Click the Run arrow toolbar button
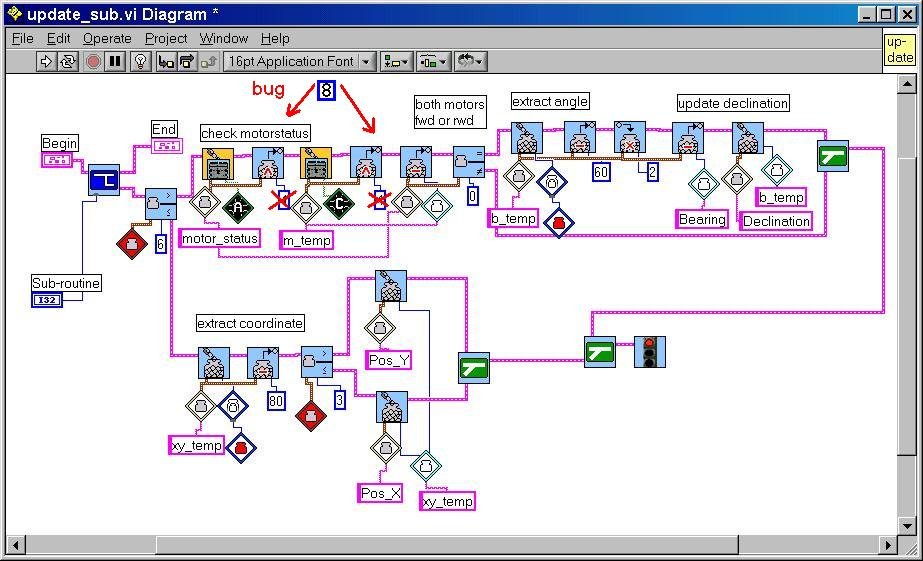The width and height of the screenshot is (923, 561). (x=45, y=62)
